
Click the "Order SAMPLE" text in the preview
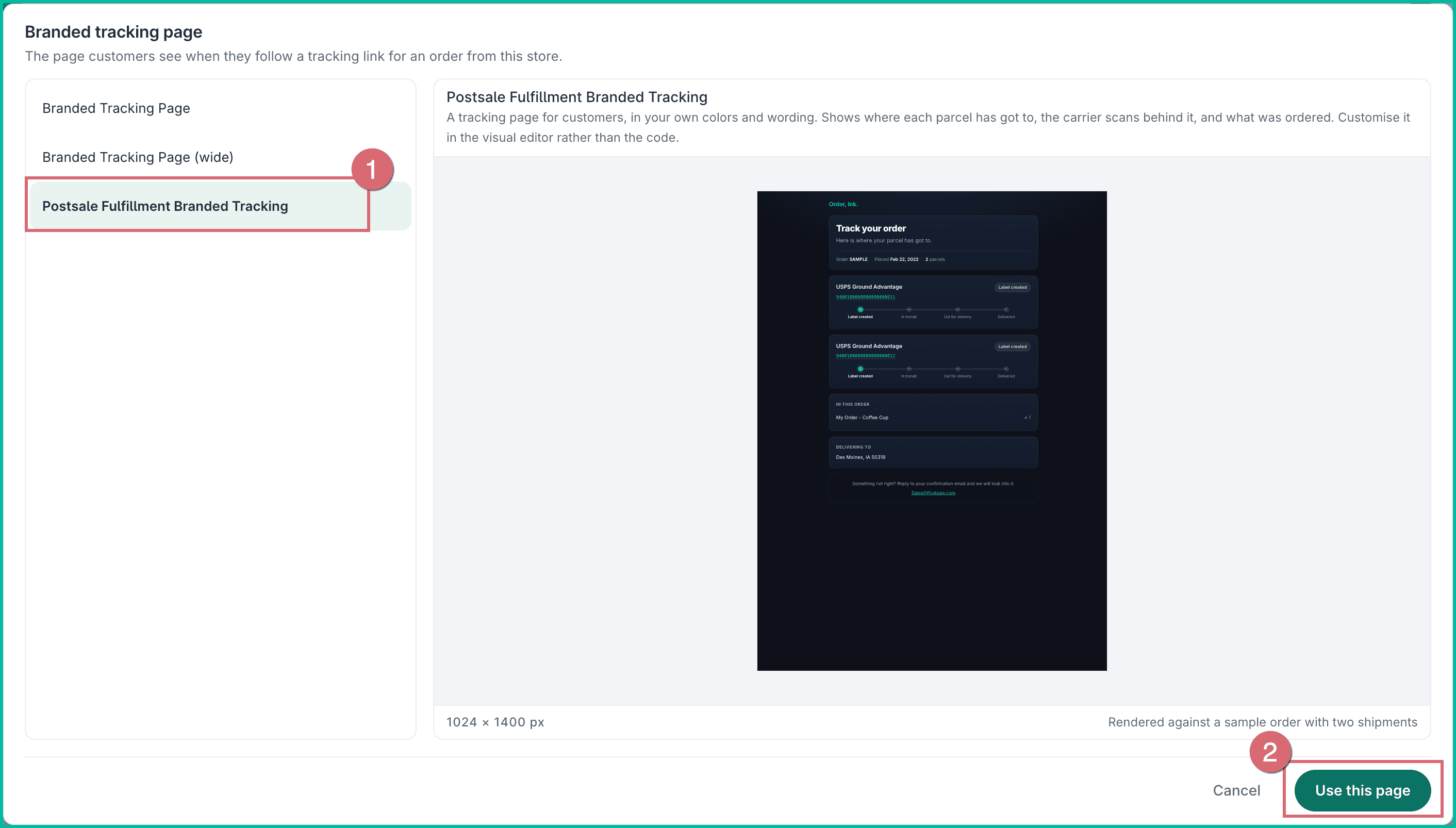point(852,259)
